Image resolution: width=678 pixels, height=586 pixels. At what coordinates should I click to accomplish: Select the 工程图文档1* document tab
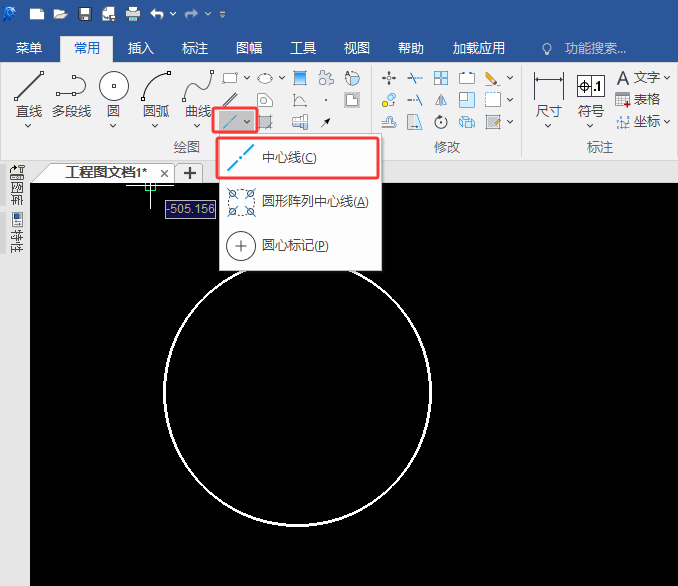106,173
